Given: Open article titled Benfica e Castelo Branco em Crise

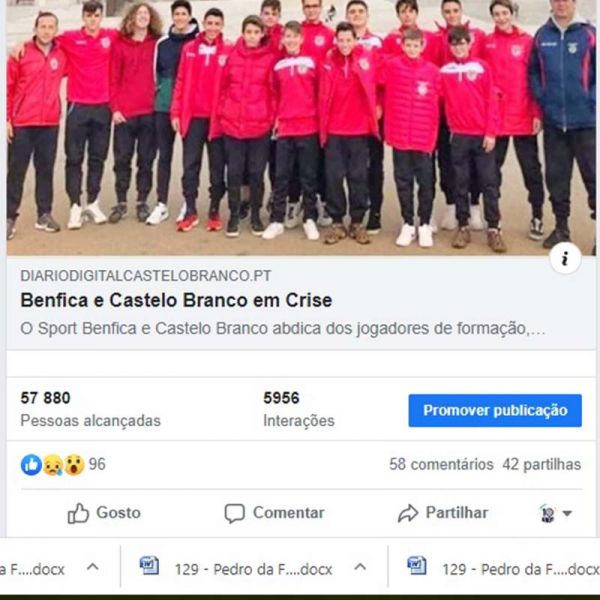Looking at the screenshot, I should (x=176, y=300).
